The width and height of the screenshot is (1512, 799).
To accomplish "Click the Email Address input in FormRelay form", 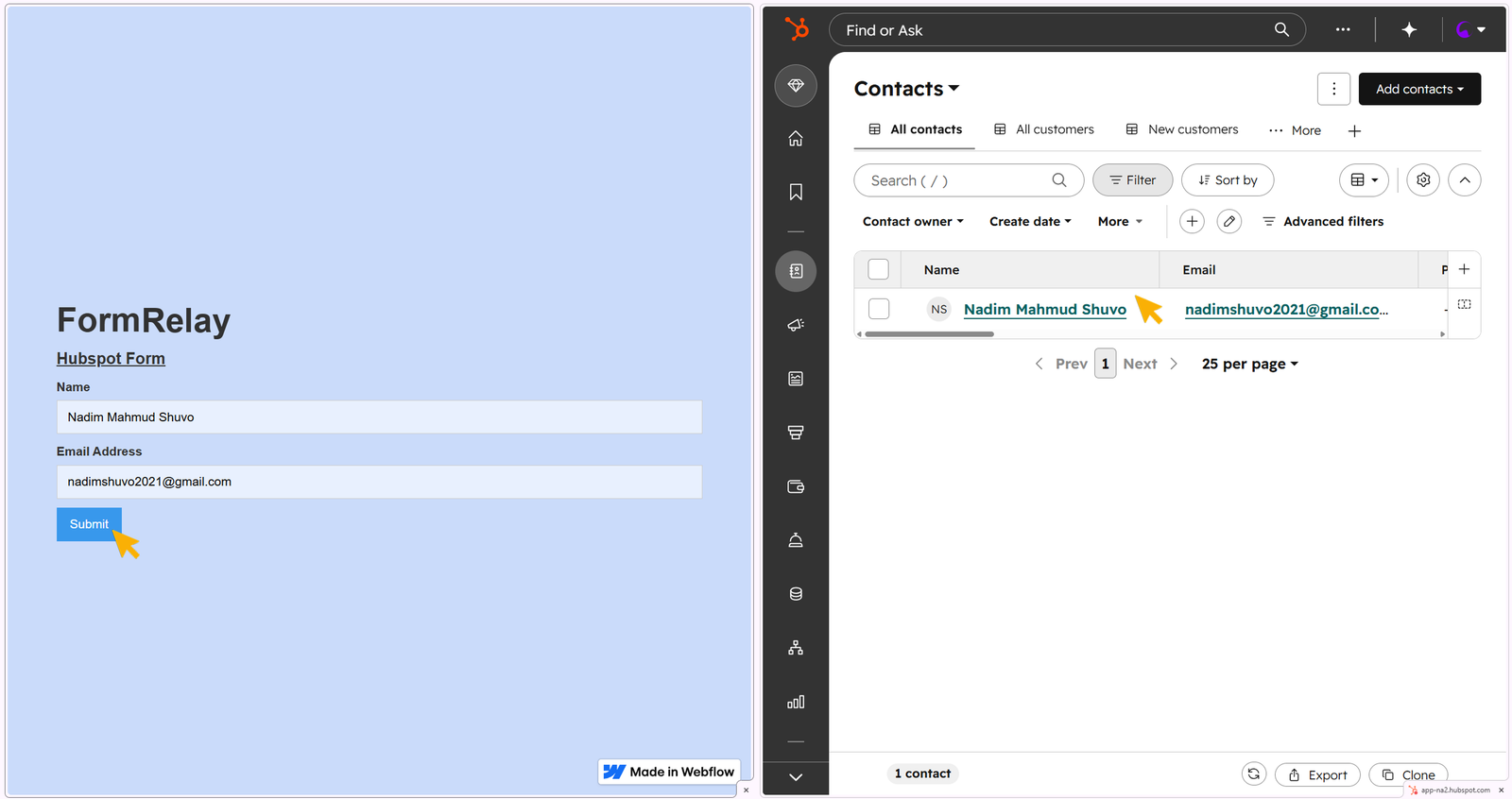I will click(379, 482).
